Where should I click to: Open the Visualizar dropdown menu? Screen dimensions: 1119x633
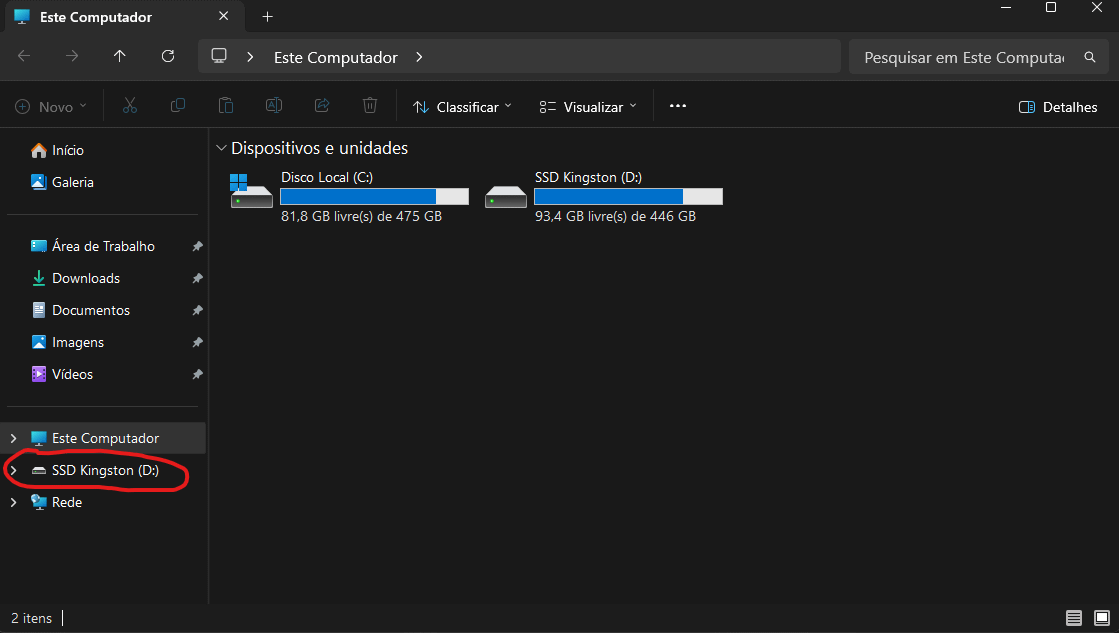click(x=587, y=107)
